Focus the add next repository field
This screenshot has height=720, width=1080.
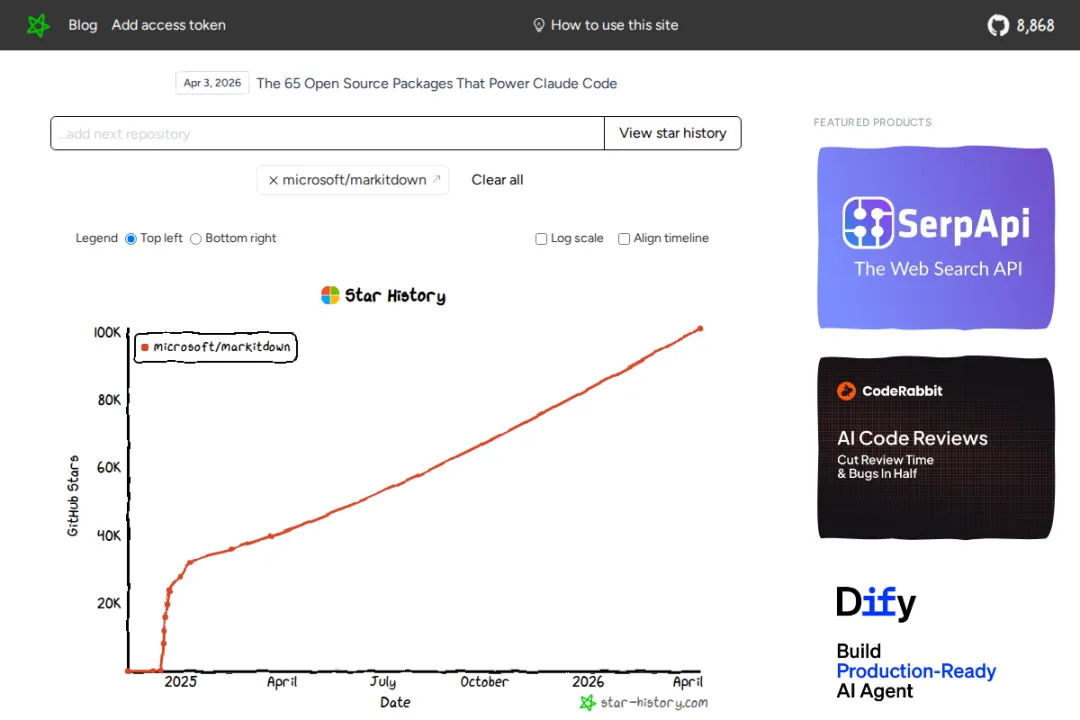pyautogui.click(x=327, y=133)
